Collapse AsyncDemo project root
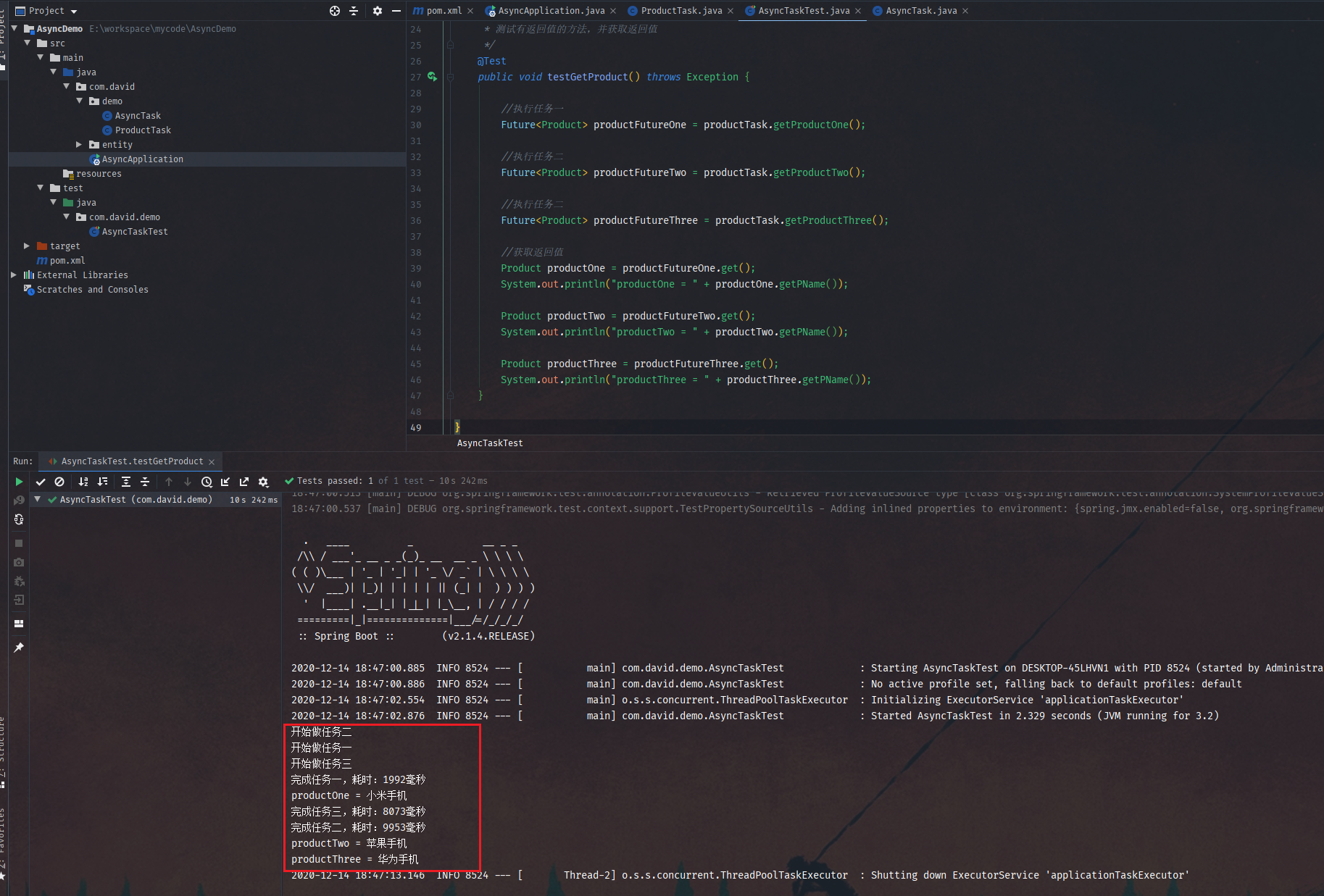 point(14,28)
